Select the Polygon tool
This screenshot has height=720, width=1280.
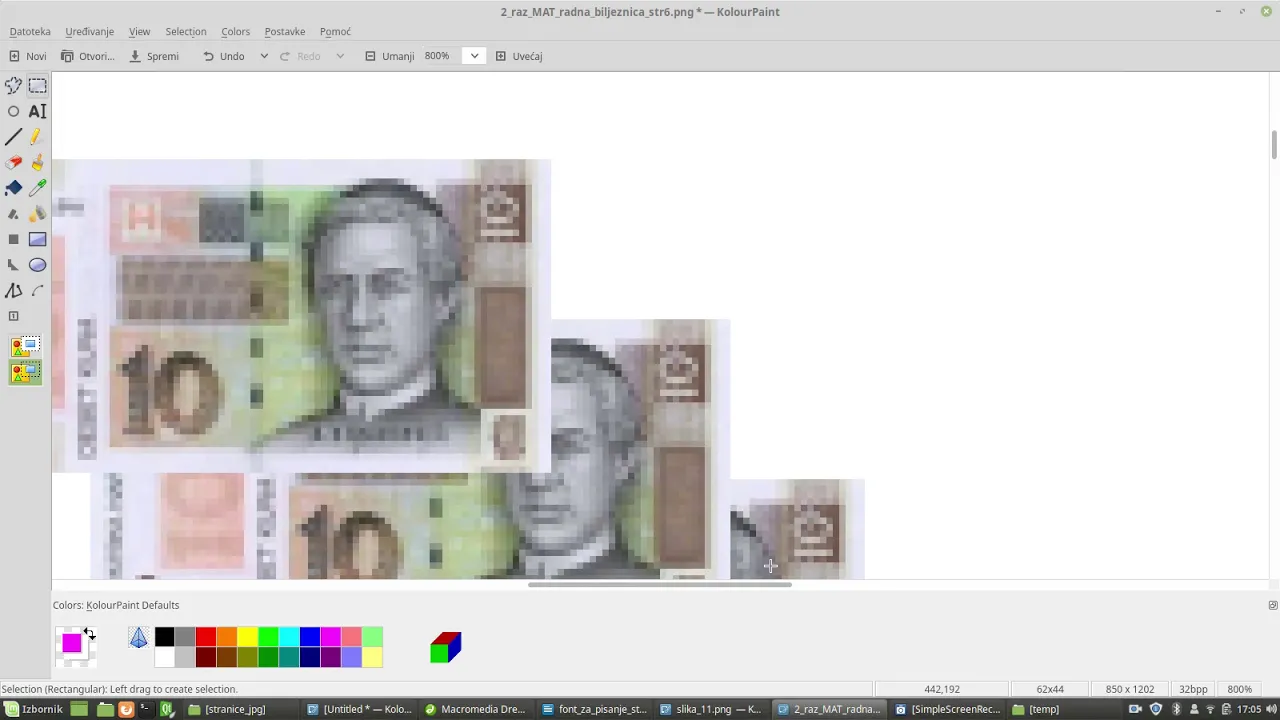click(x=13, y=265)
